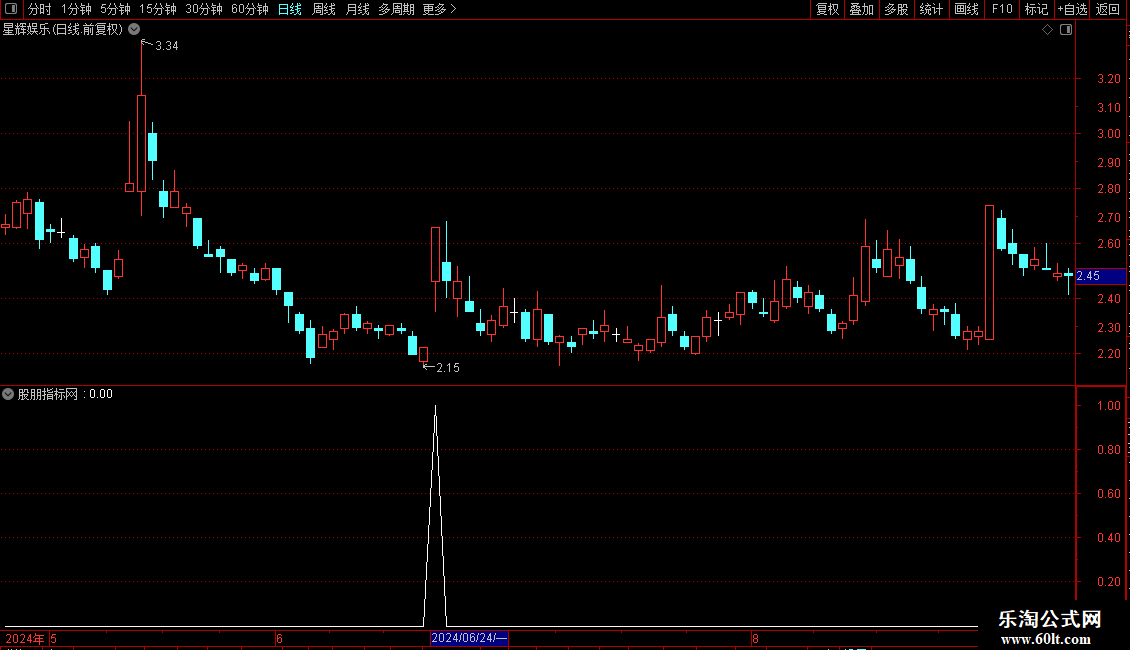Select the 15分钟 period
The width and height of the screenshot is (1130, 650).
click(x=158, y=9)
